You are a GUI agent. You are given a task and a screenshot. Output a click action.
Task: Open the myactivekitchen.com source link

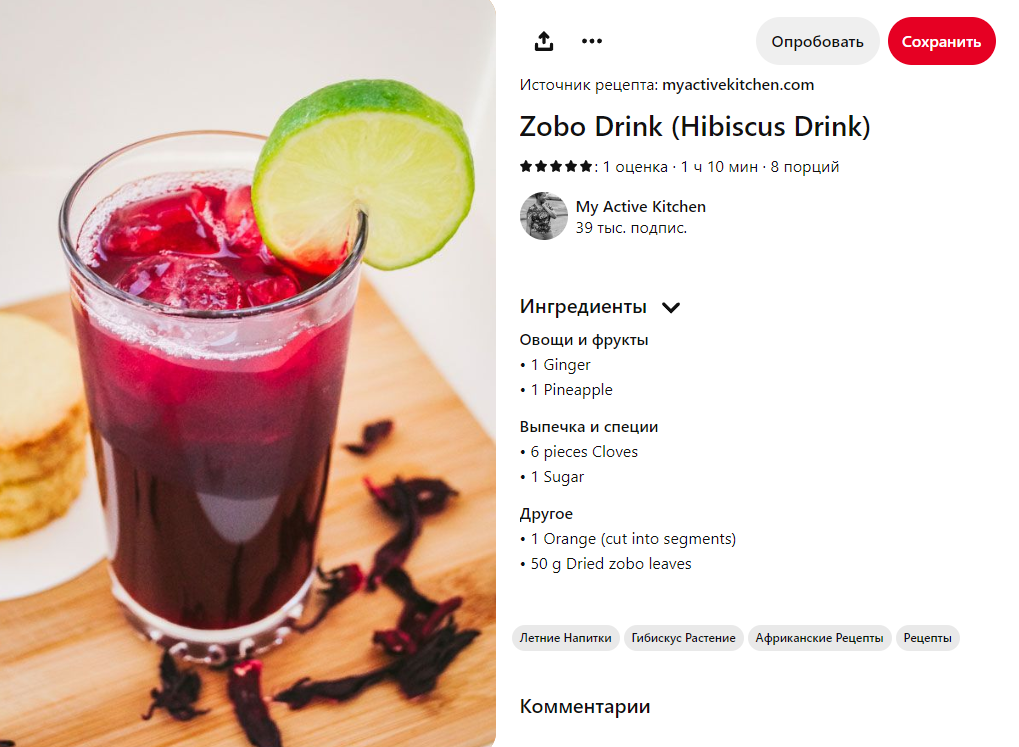pyautogui.click(x=738, y=85)
